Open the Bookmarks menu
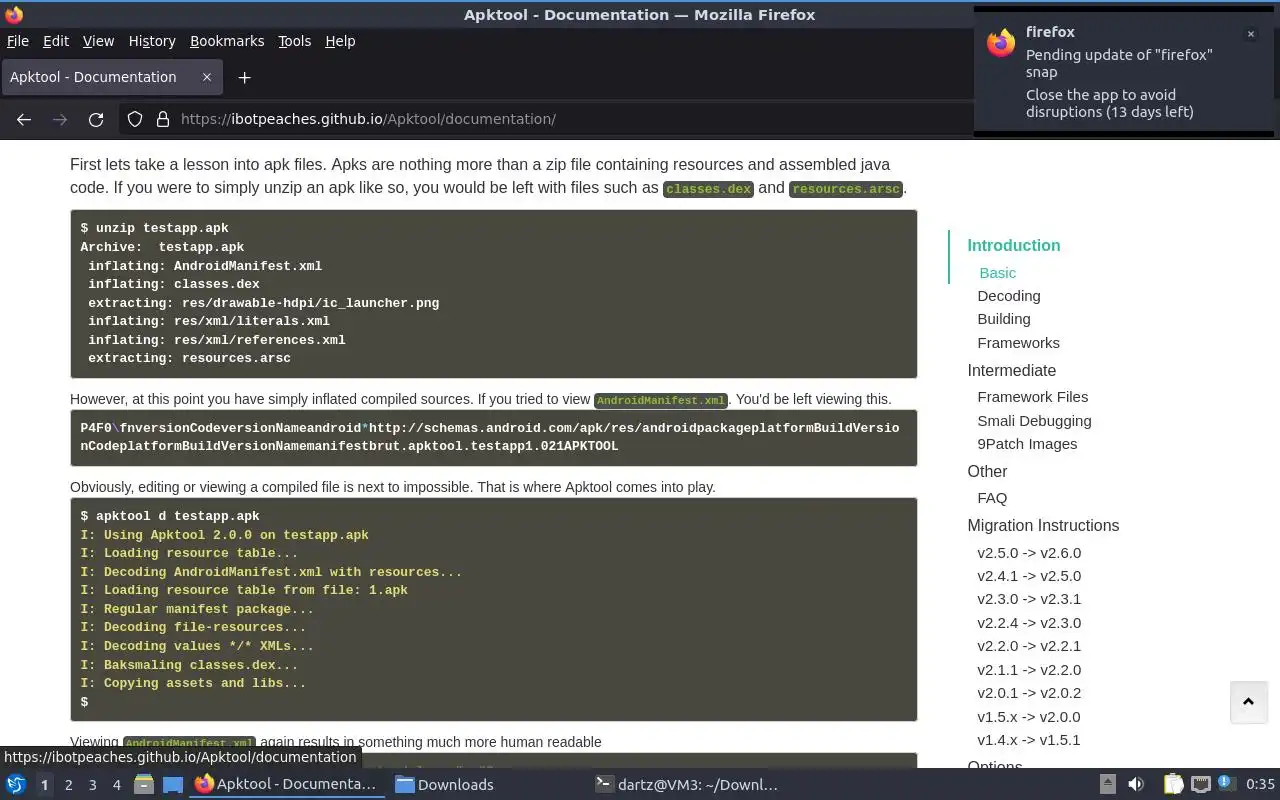The height and width of the screenshot is (800, 1280). tap(227, 41)
